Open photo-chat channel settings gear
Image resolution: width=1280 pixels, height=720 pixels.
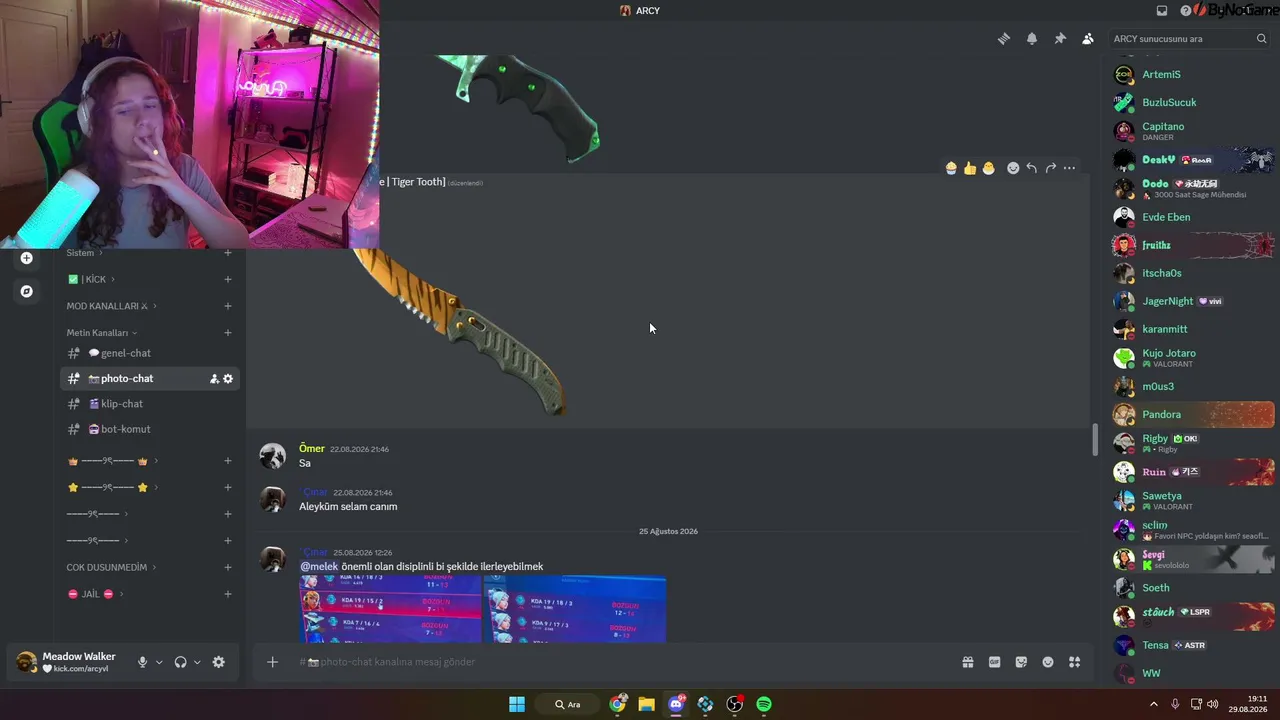(228, 379)
